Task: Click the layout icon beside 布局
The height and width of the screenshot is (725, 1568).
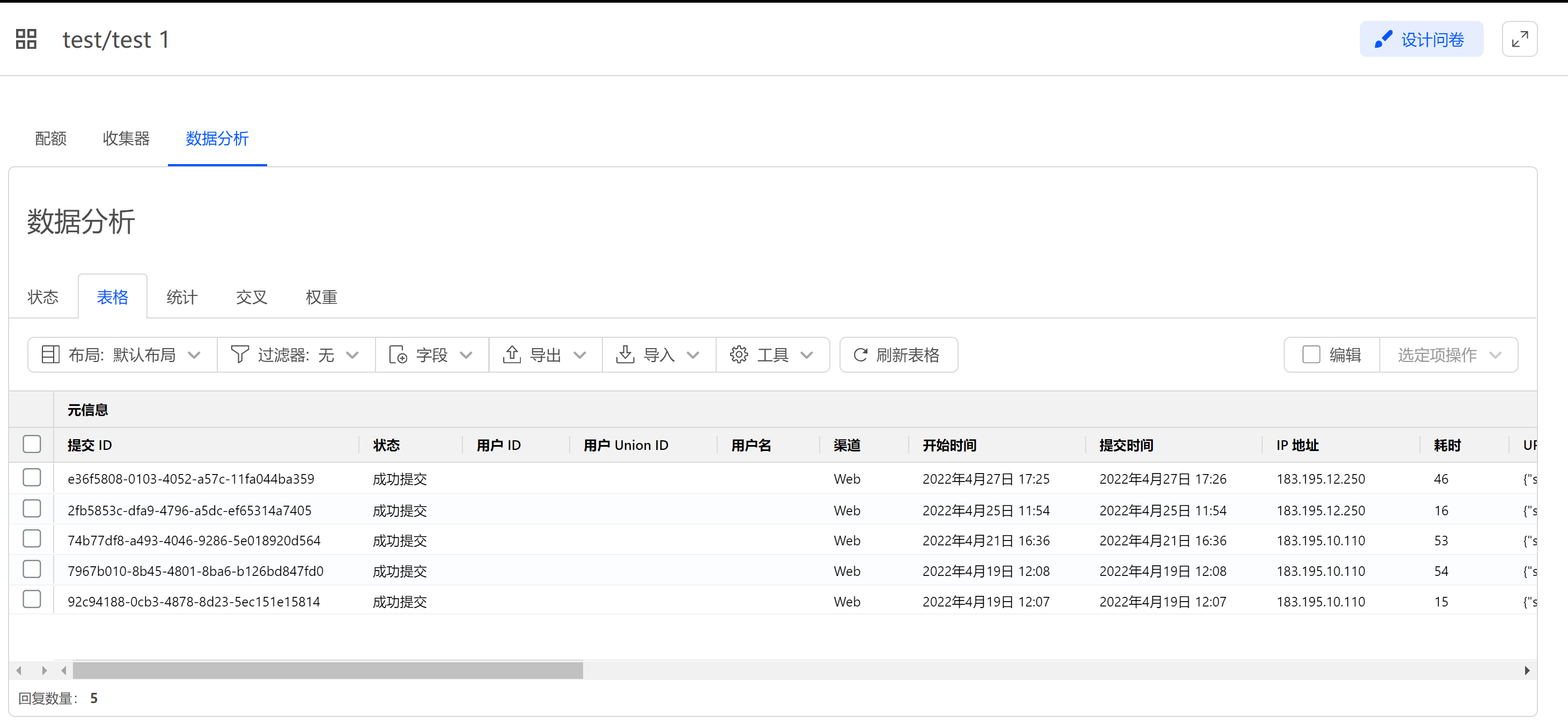Action: tap(50, 354)
